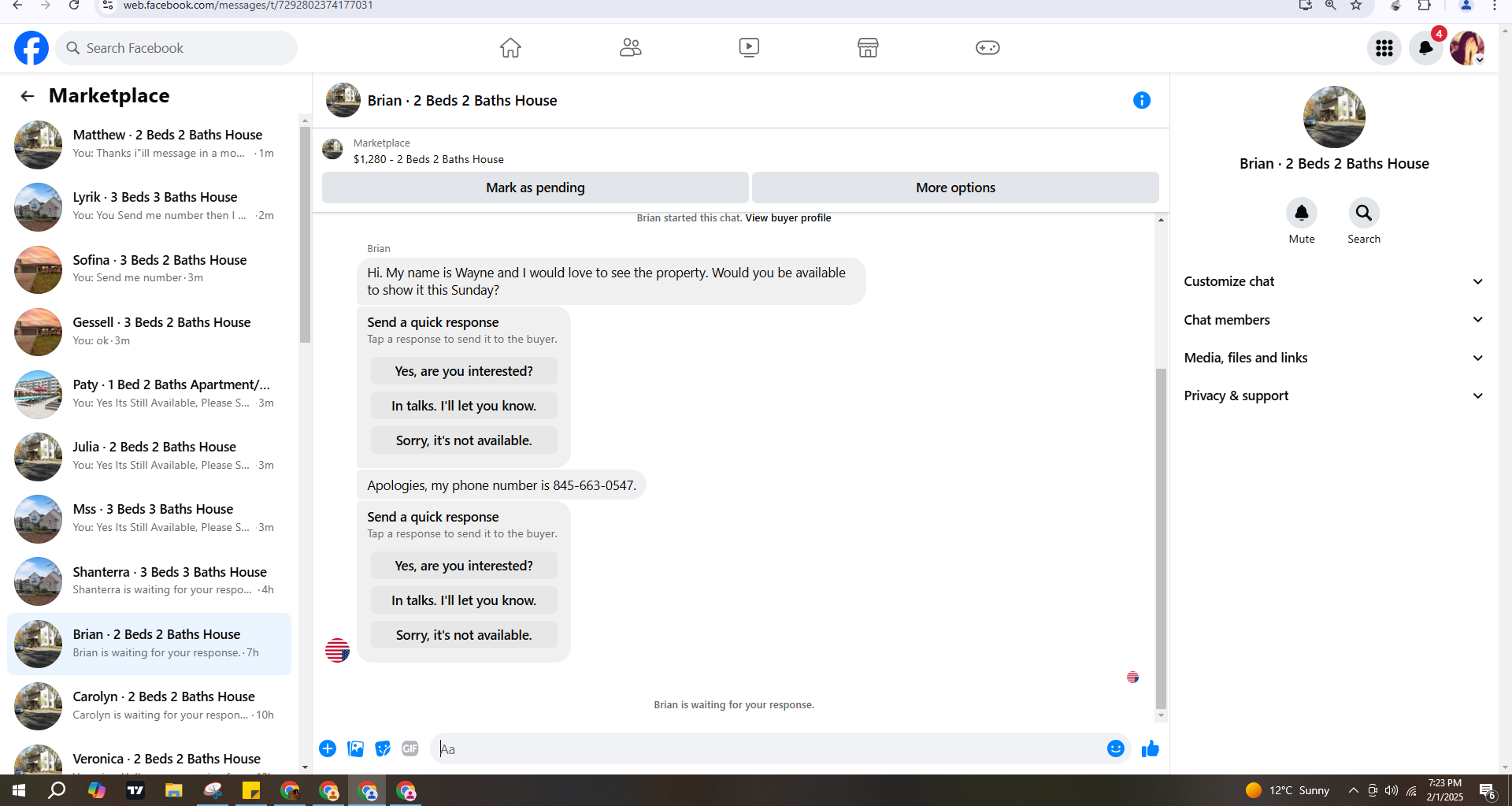The height and width of the screenshot is (806, 1512).
Task: Click More options button
Action: [955, 188]
